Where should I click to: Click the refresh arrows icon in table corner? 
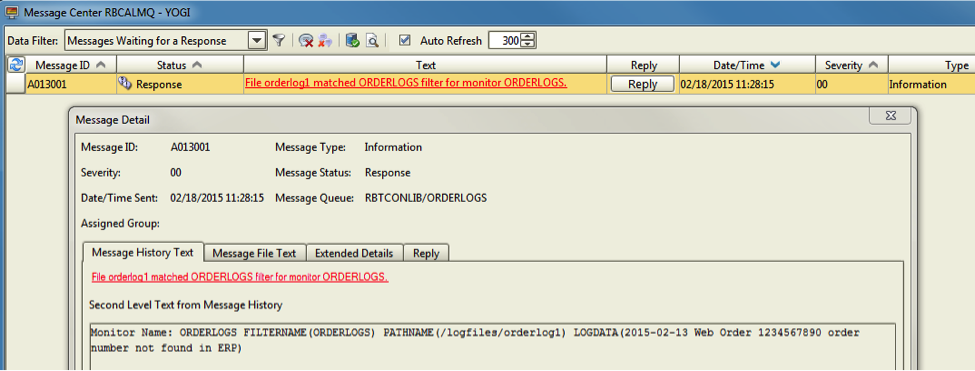click(x=15, y=65)
